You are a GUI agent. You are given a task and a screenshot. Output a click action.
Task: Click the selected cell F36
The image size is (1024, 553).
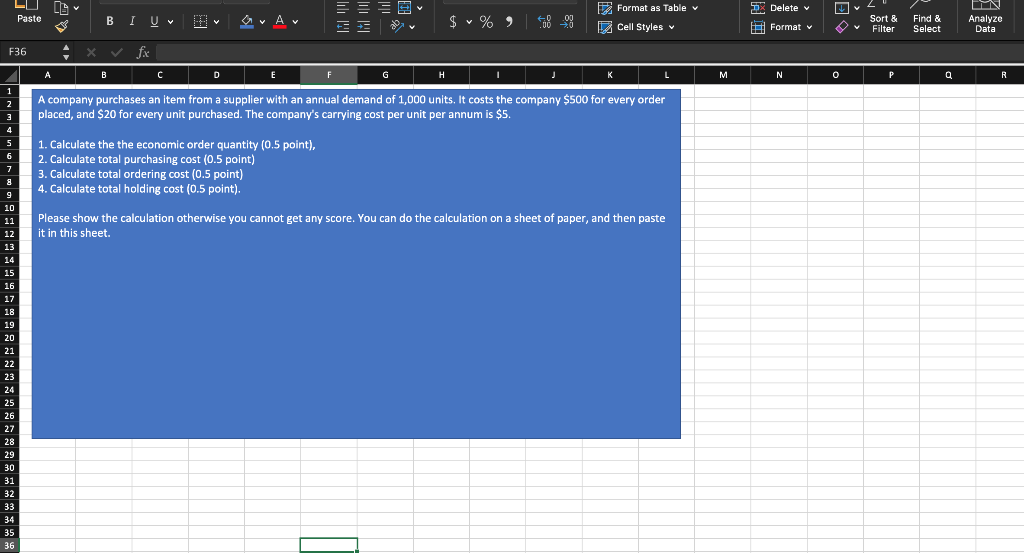328,545
